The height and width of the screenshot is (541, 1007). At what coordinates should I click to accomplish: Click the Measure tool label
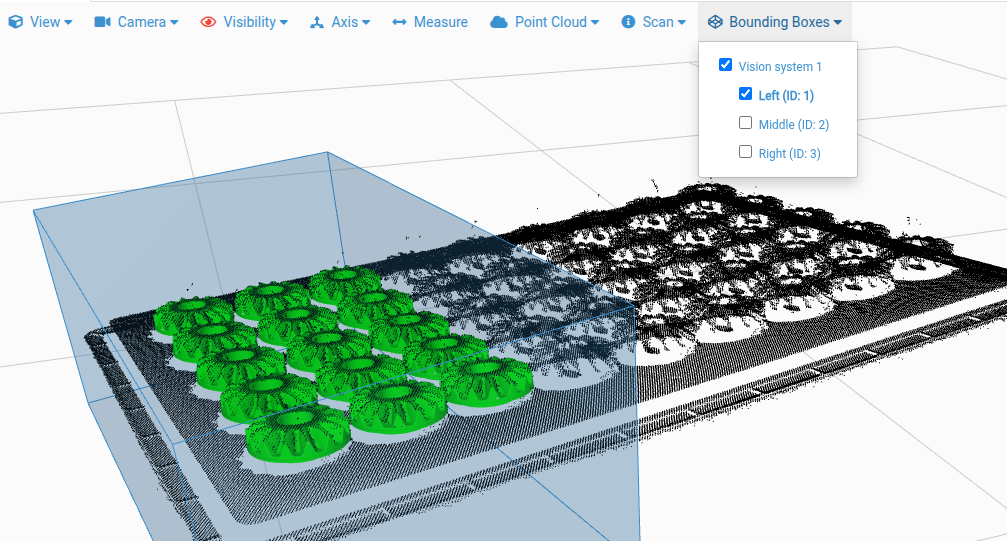tap(441, 22)
